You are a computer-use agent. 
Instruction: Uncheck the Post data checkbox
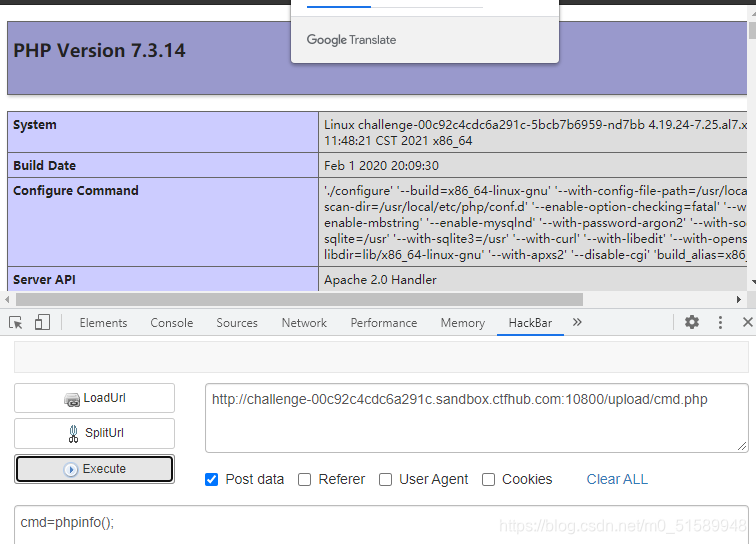tap(212, 479)
